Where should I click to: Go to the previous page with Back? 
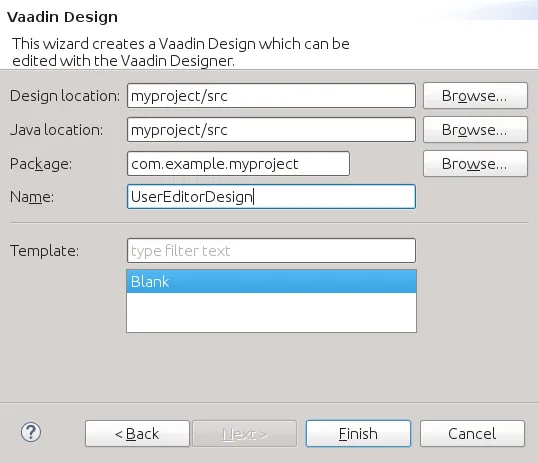(137, 433)
